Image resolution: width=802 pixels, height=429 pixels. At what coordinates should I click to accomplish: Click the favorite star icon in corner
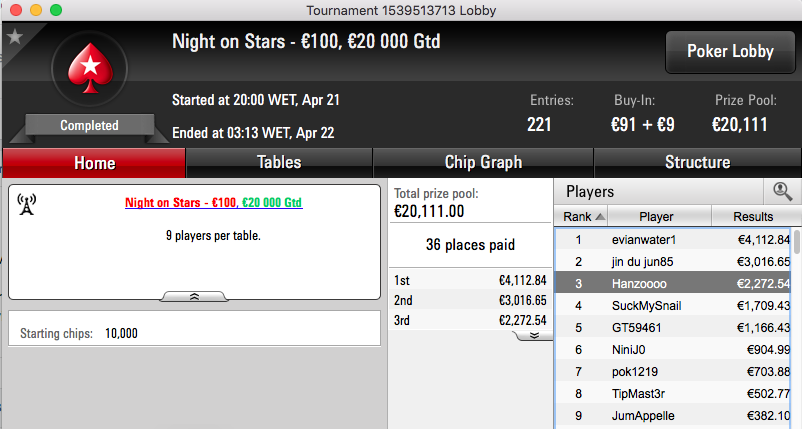click(15, 36)
